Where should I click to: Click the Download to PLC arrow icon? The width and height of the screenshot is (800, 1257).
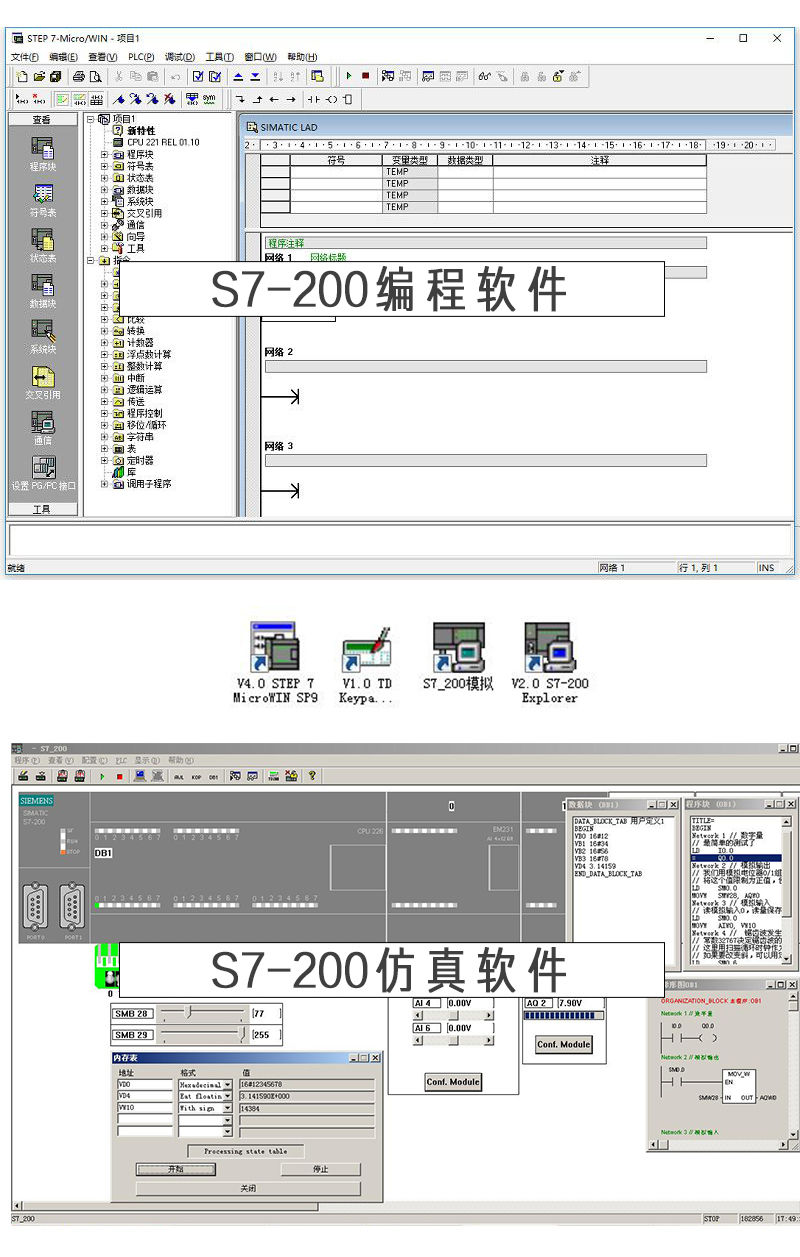coord(255,76)
